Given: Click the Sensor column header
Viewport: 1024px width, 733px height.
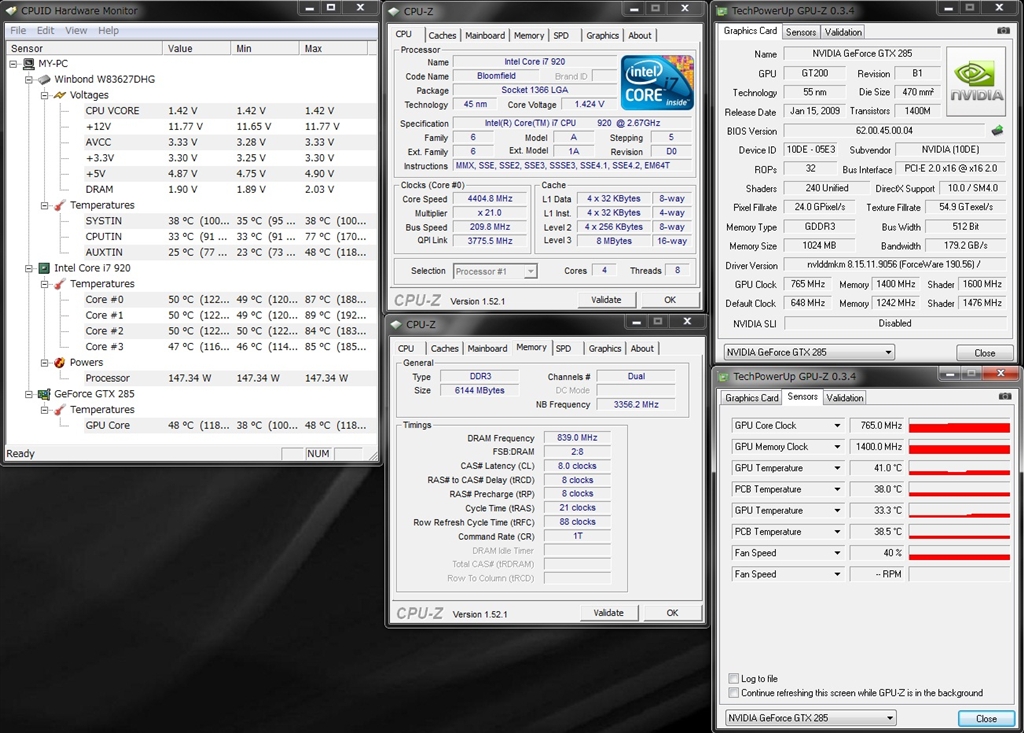Looking at the screenshot, I should (84, 48).
